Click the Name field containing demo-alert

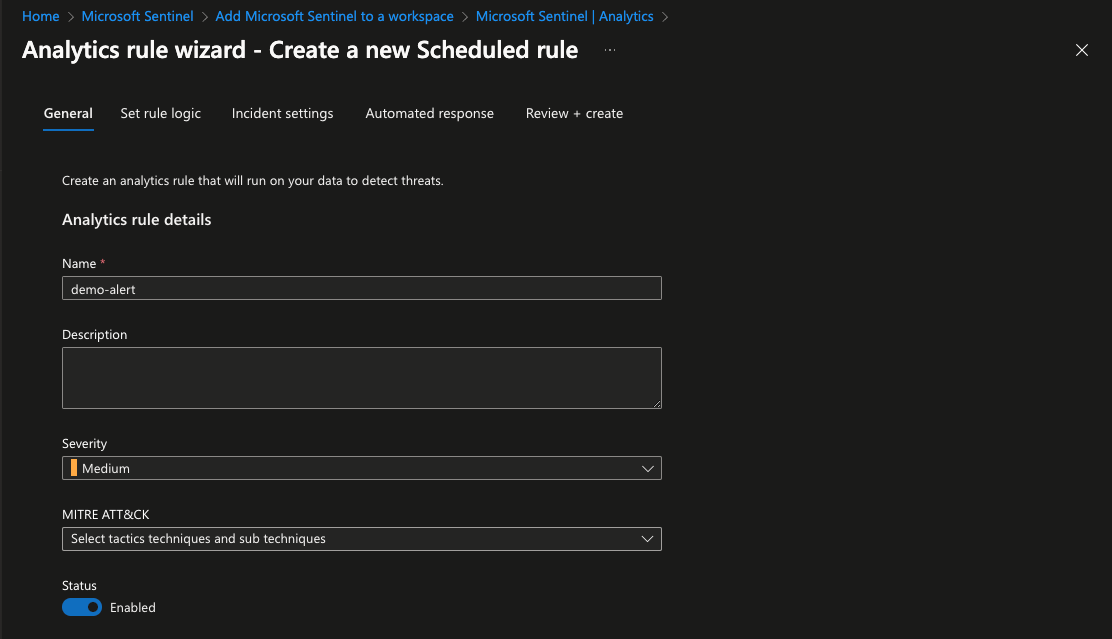(361, 288)
